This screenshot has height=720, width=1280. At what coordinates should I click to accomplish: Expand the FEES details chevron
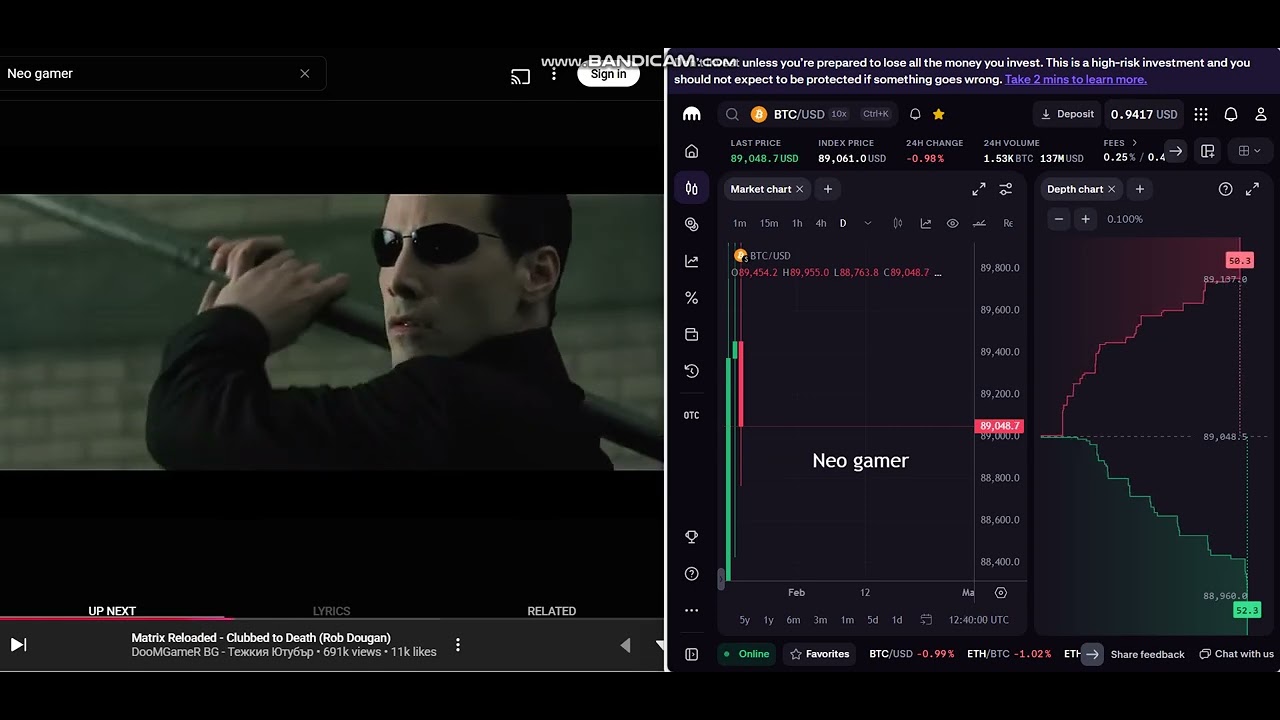(x=1134, y=143)
